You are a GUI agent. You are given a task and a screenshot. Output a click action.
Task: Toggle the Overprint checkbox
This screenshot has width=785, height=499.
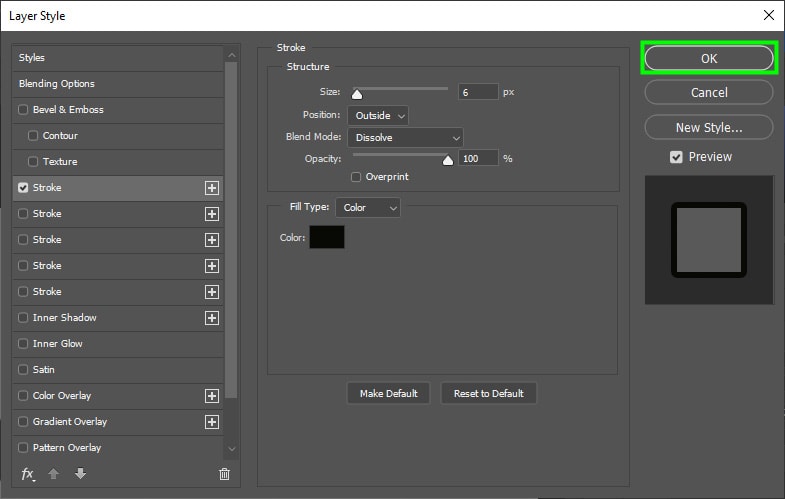click(356, 177)
